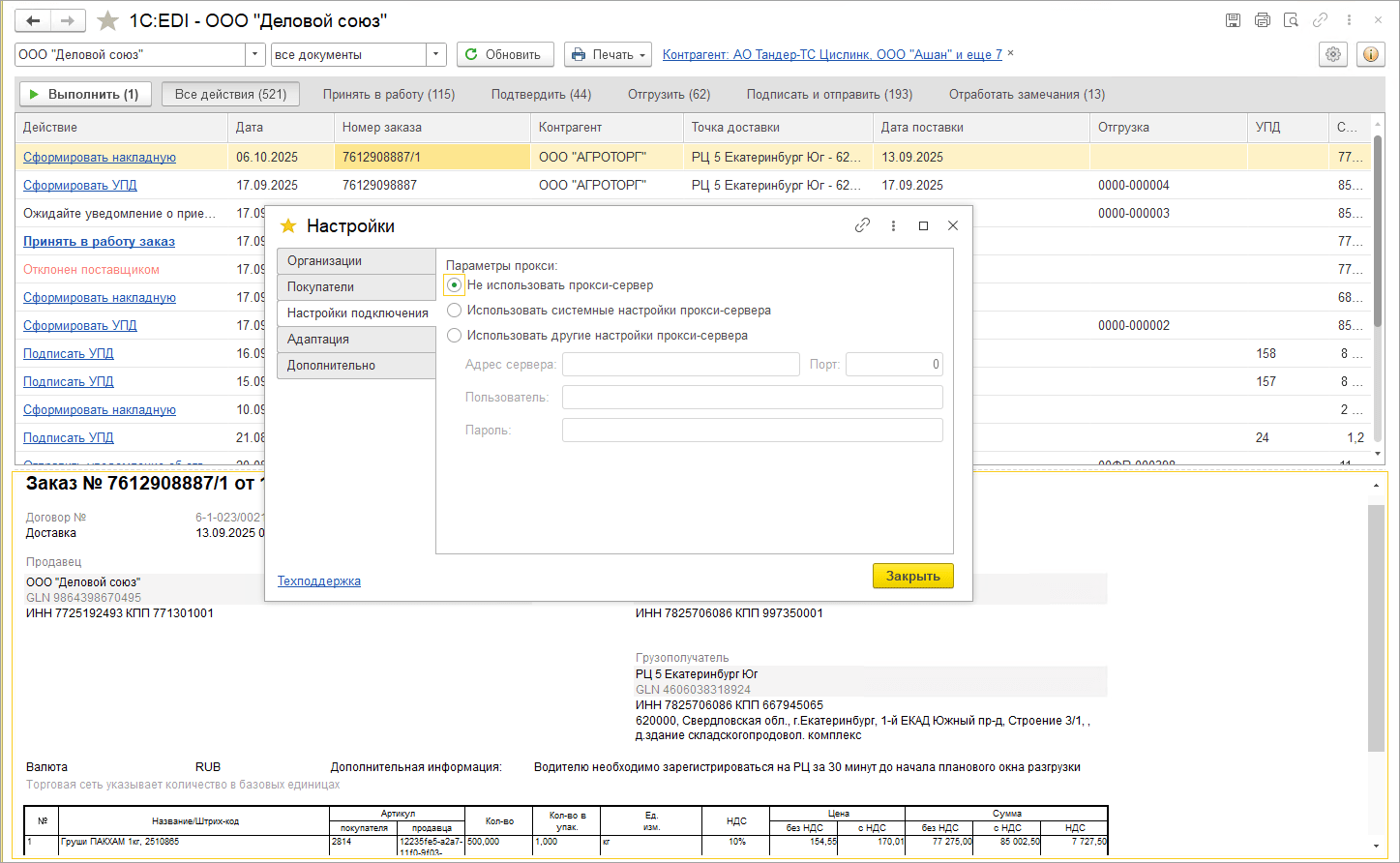1400x863 pixels.
Task: Expand the organization 'Деловой союз' dropdown
Action: [x=255, y=55]
